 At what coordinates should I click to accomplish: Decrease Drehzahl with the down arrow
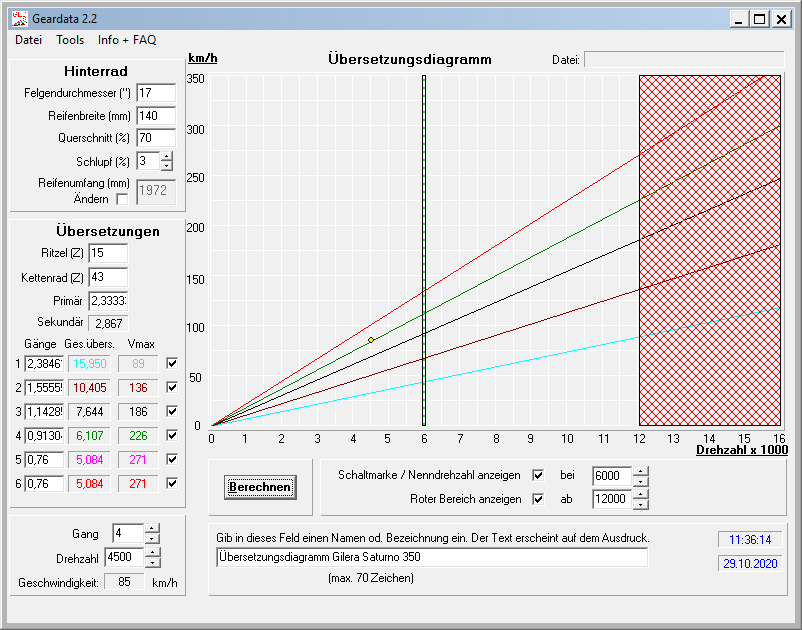[152, 563]
